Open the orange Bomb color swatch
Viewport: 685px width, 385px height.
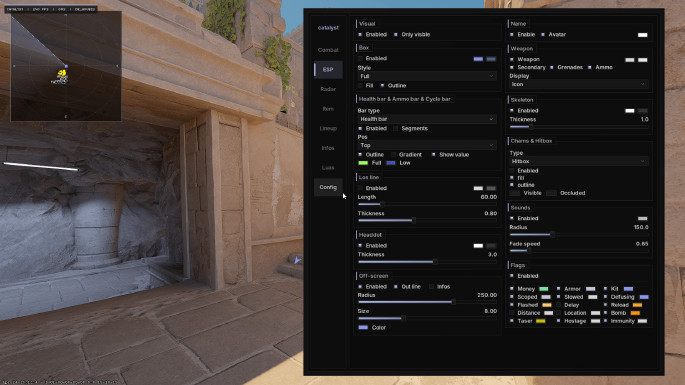point(635,313)
